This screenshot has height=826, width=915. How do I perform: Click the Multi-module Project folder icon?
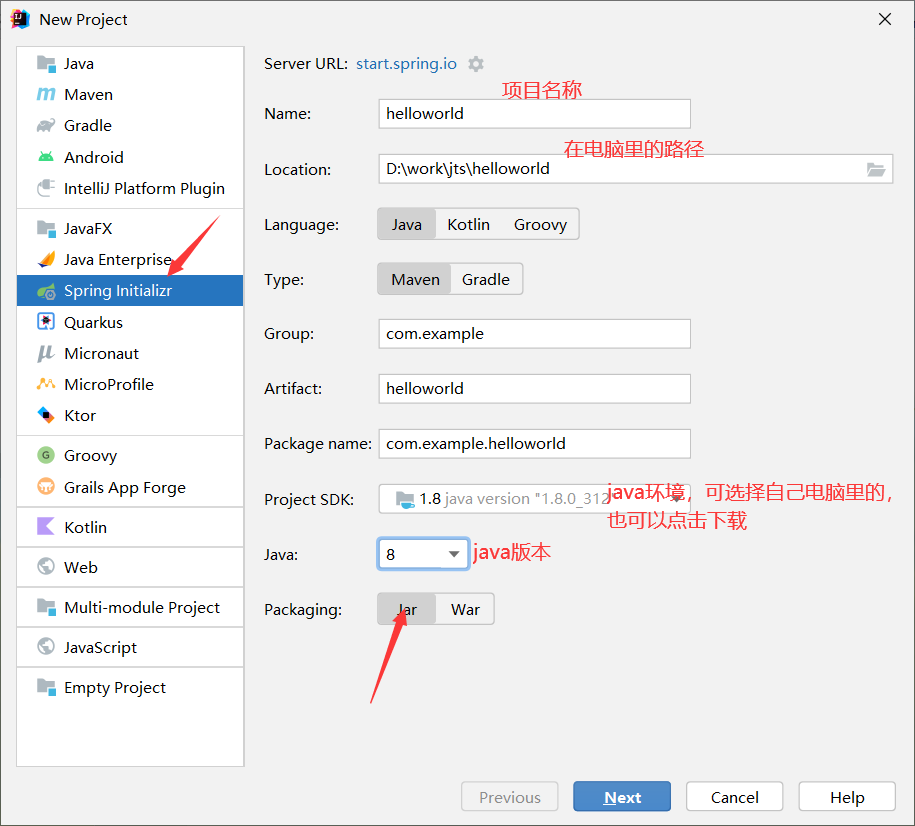click(x=46, y=607)
